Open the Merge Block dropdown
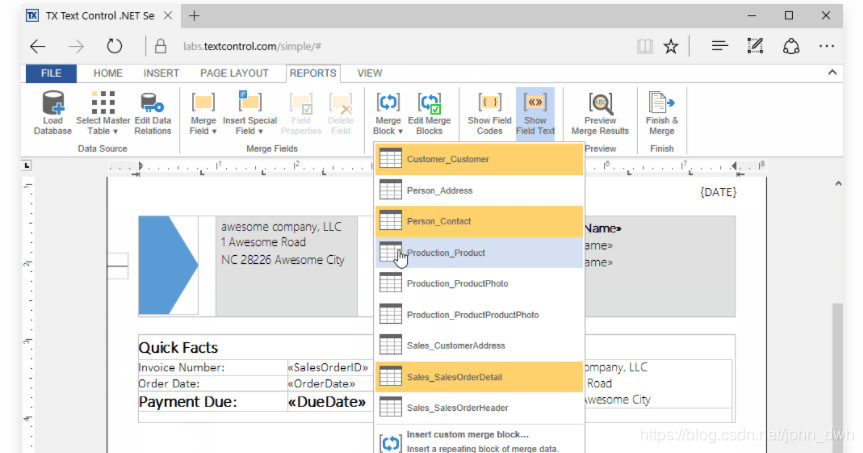 coord(388,113)
